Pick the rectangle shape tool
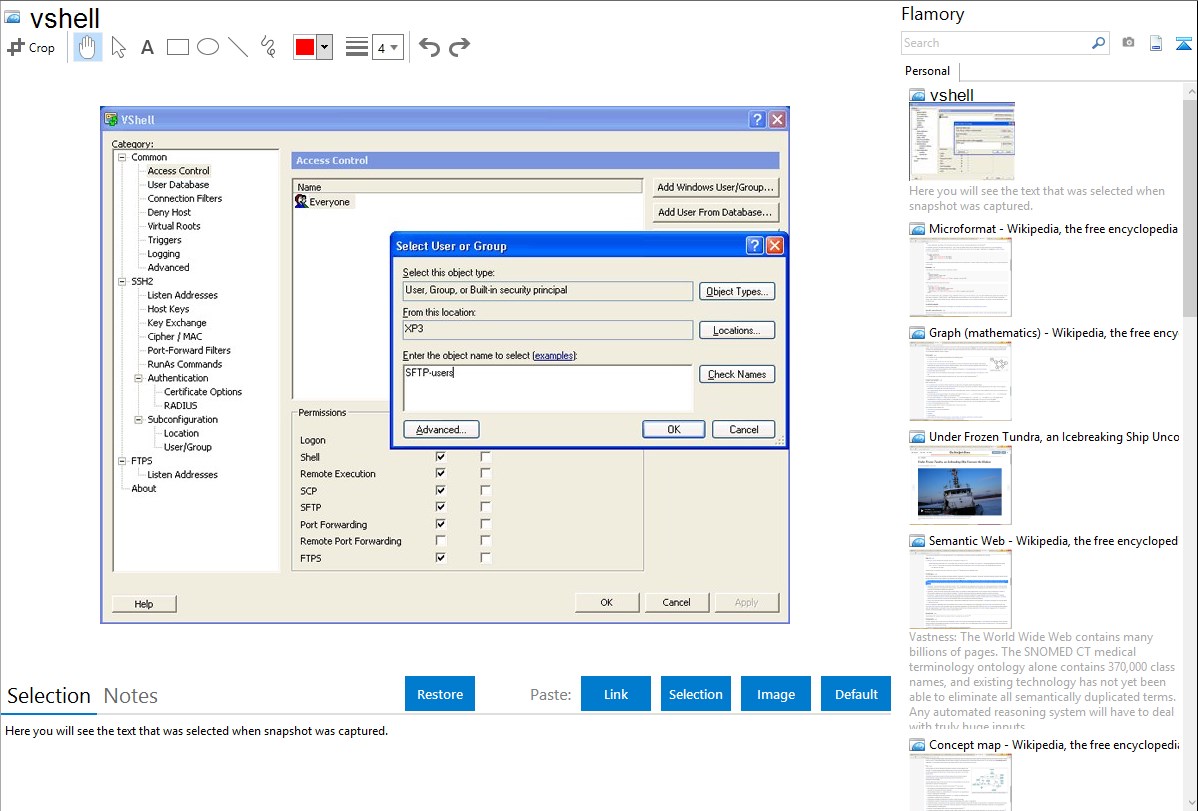The image size is (1198, 811). 178,47
